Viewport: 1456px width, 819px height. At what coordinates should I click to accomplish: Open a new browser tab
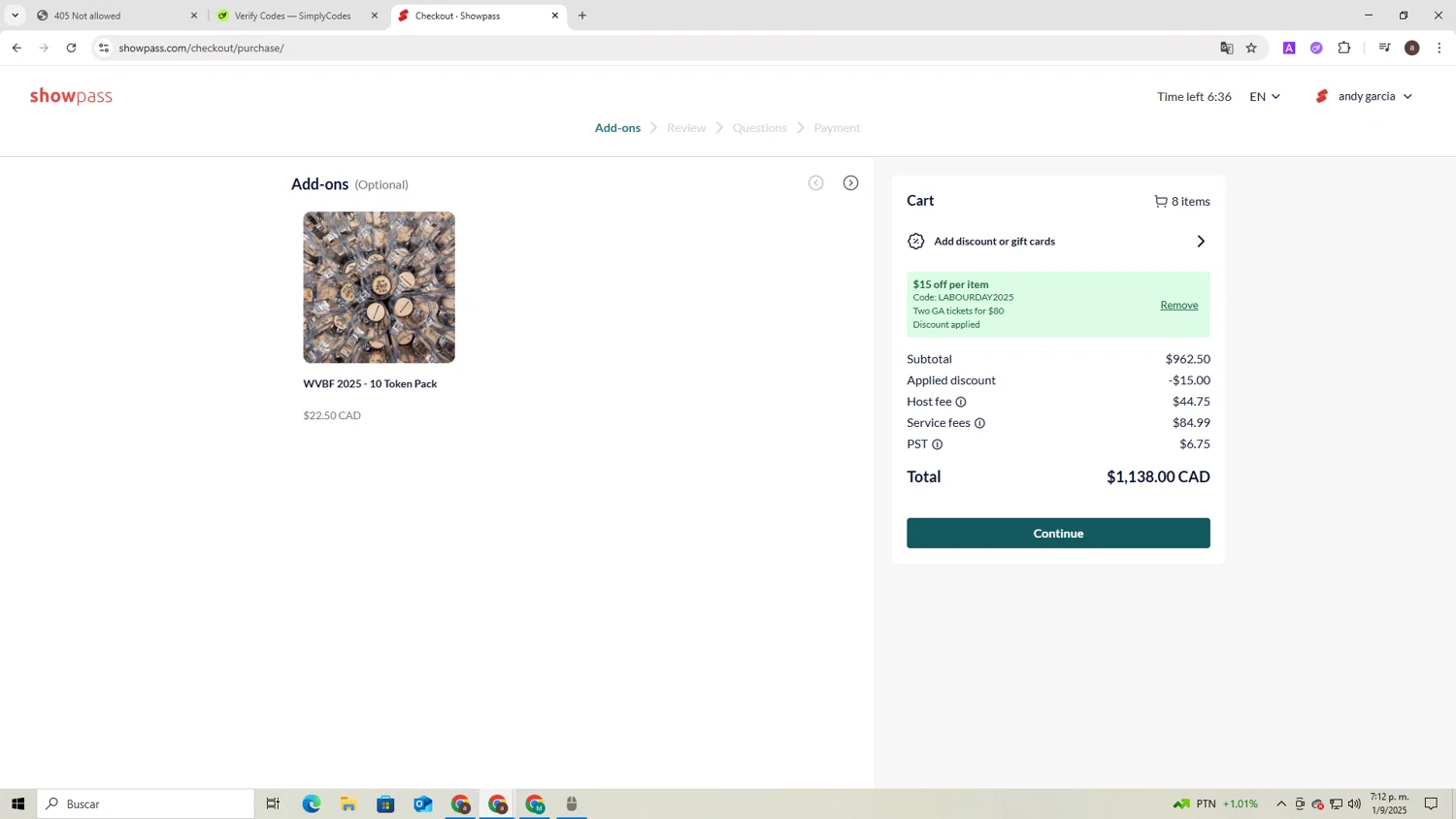582,16
